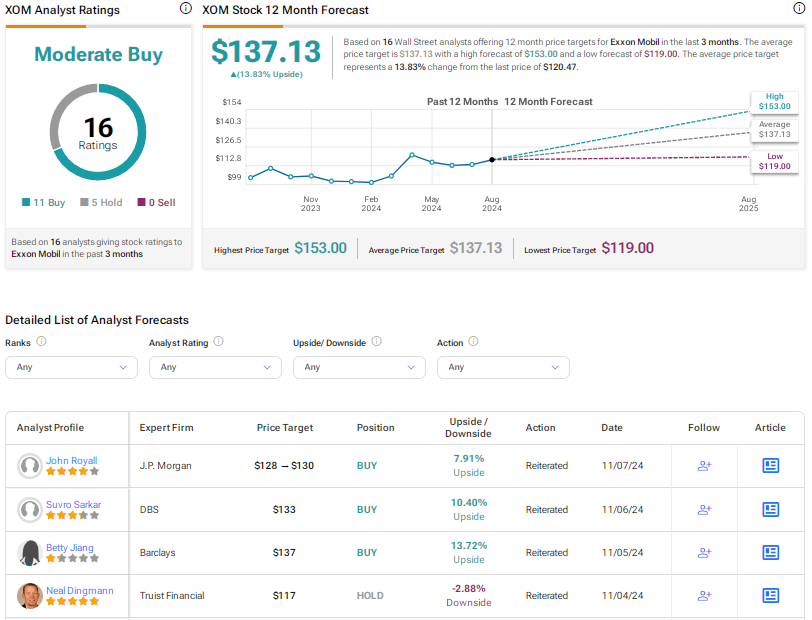Screen dimensions: 812x620
Task: Open the Upside/Downside filter dropdown
Action: pyautogui.click(x=359, y=367)
